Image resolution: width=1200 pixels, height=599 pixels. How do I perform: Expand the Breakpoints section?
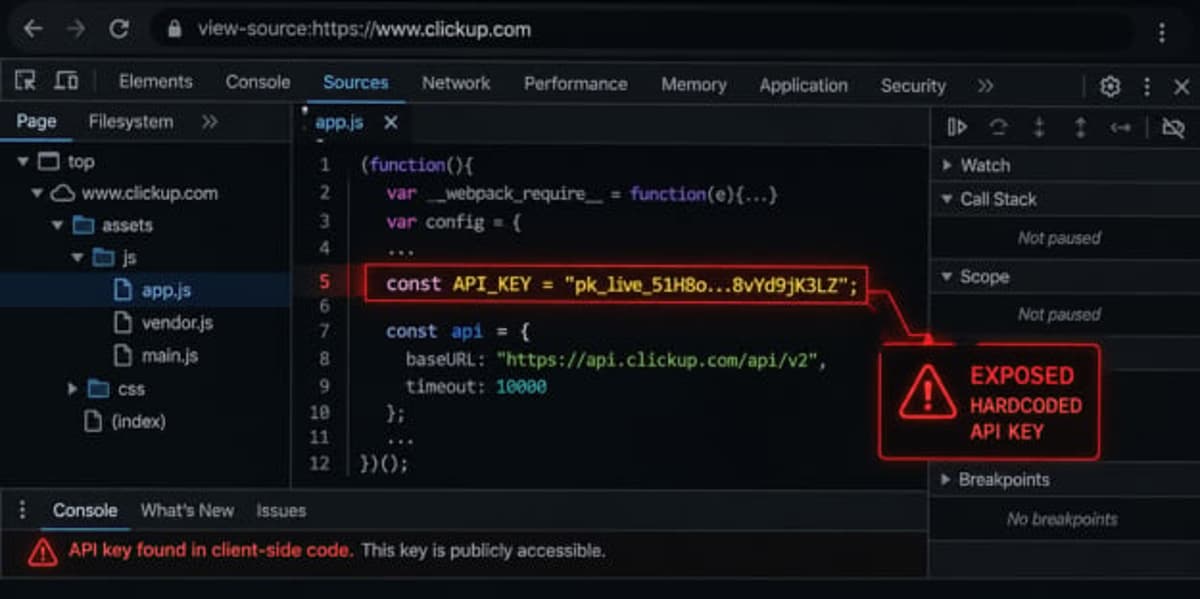tap(946, 480)
